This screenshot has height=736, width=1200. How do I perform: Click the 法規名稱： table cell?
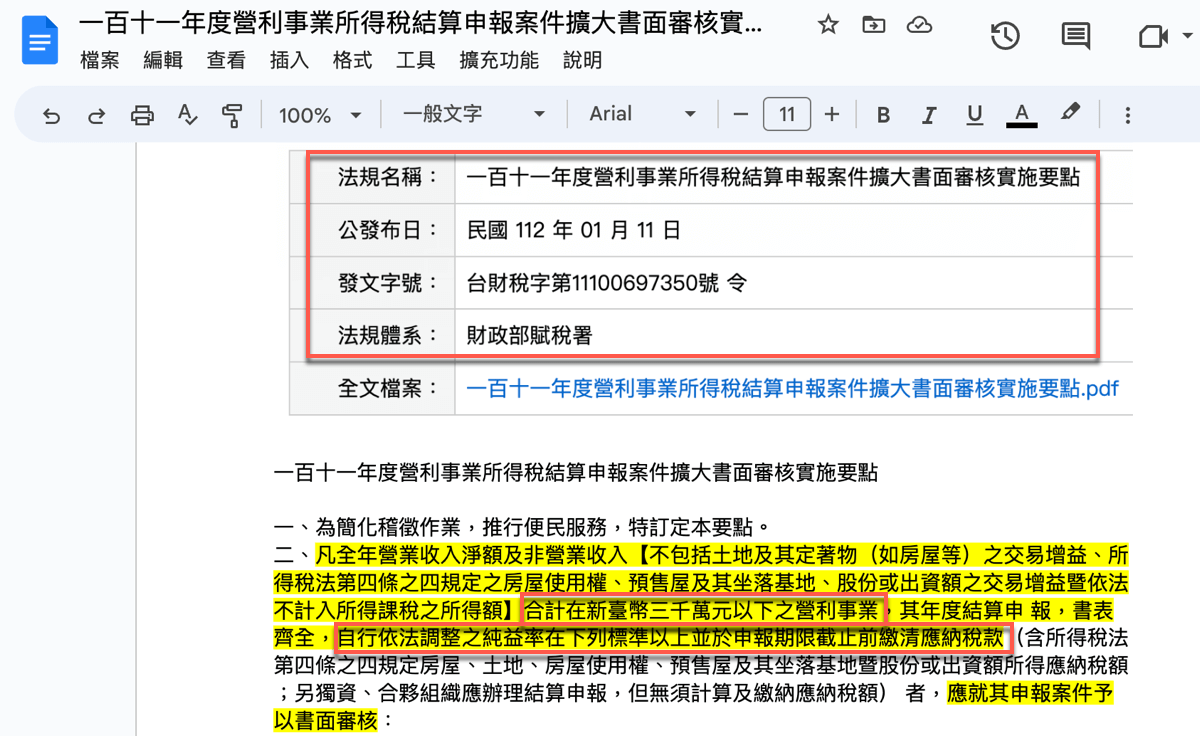click(x=372, y=178)
